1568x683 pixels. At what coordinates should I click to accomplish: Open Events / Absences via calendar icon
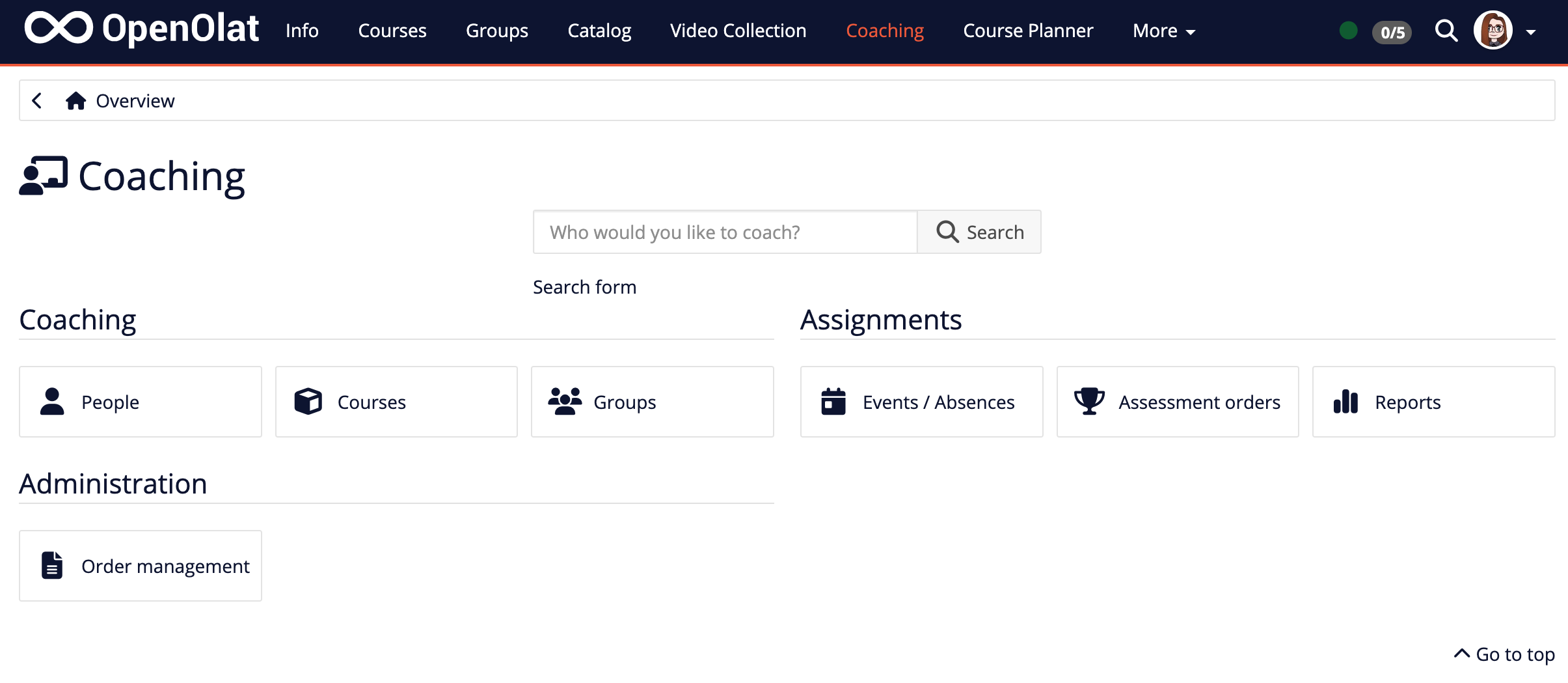pyautogui.click(x=833, y=402)
